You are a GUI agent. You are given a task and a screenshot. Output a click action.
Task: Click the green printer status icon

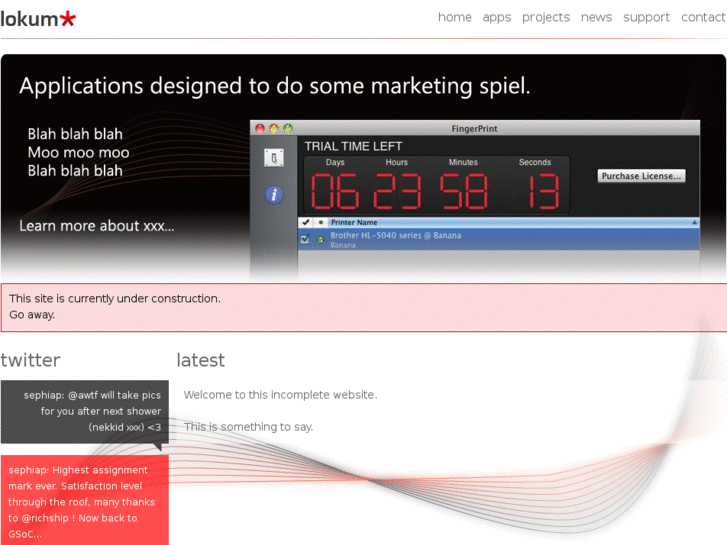pyautogui.click(x=320, y=239)
